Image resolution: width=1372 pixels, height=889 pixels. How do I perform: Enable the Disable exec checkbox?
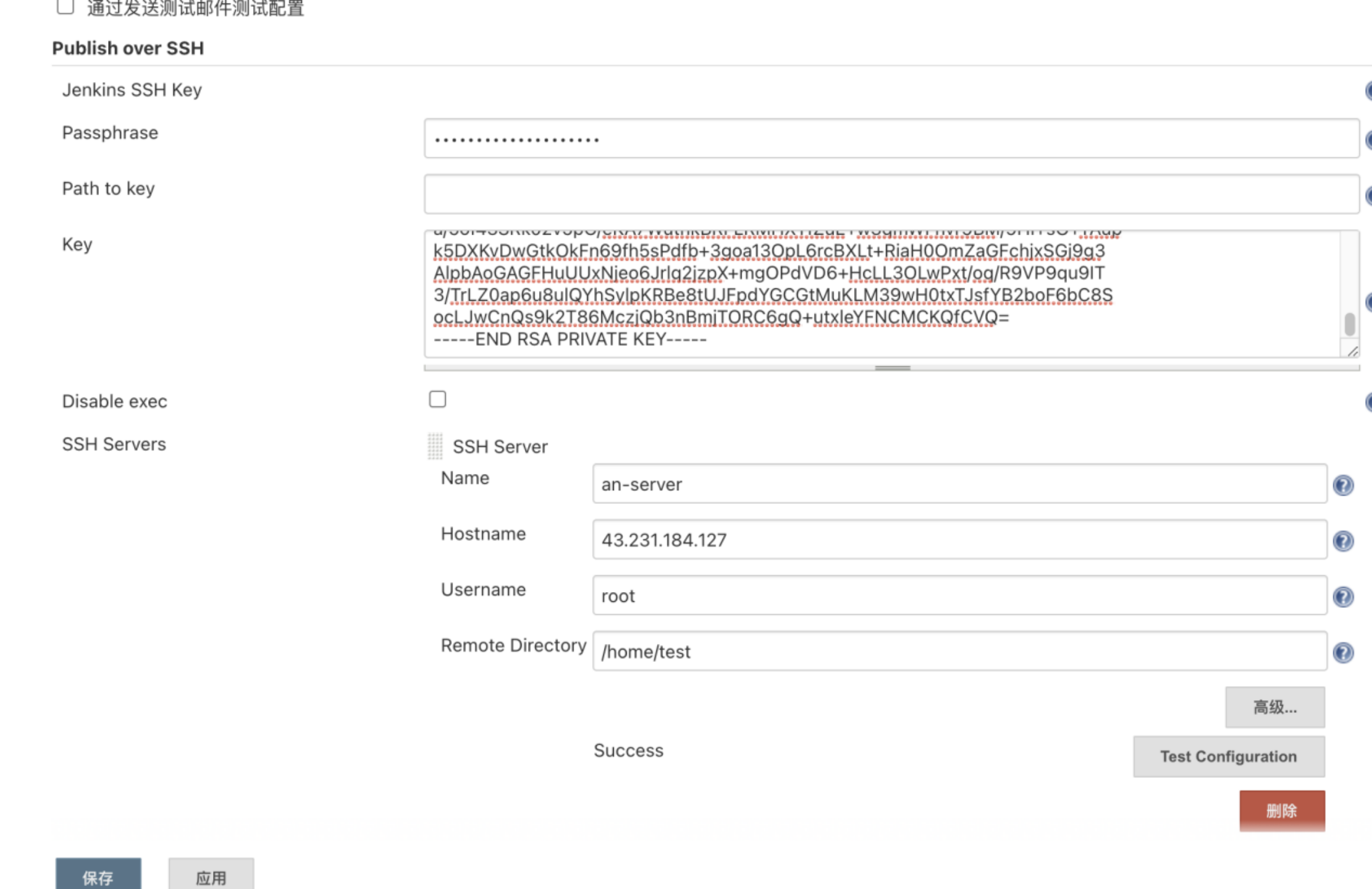pyautogui.click(x=437, y=399)
